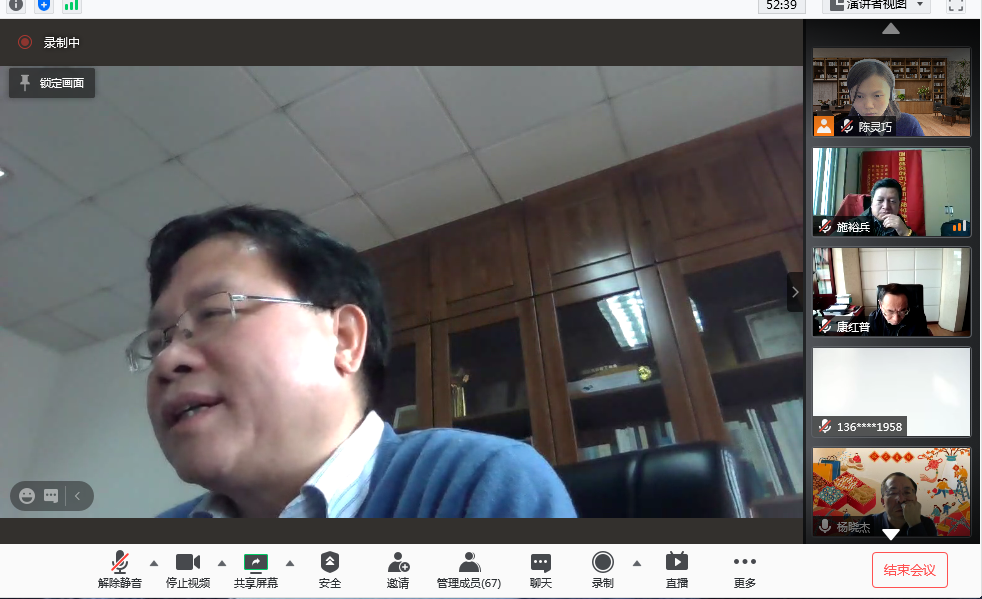Expand audio options arrow beside 解除静音
Screen dimensions: 982x599
pos(154,562)
